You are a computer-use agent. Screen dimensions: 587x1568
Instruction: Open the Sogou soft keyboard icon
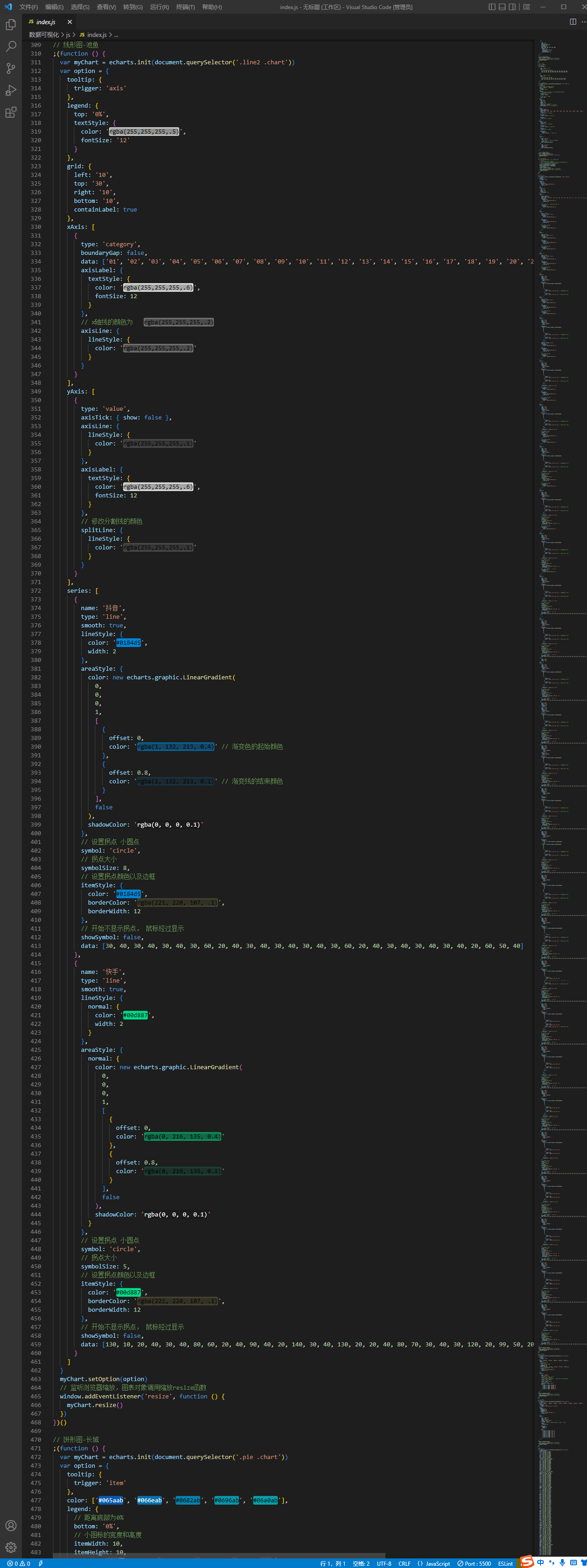(573, 1562)
